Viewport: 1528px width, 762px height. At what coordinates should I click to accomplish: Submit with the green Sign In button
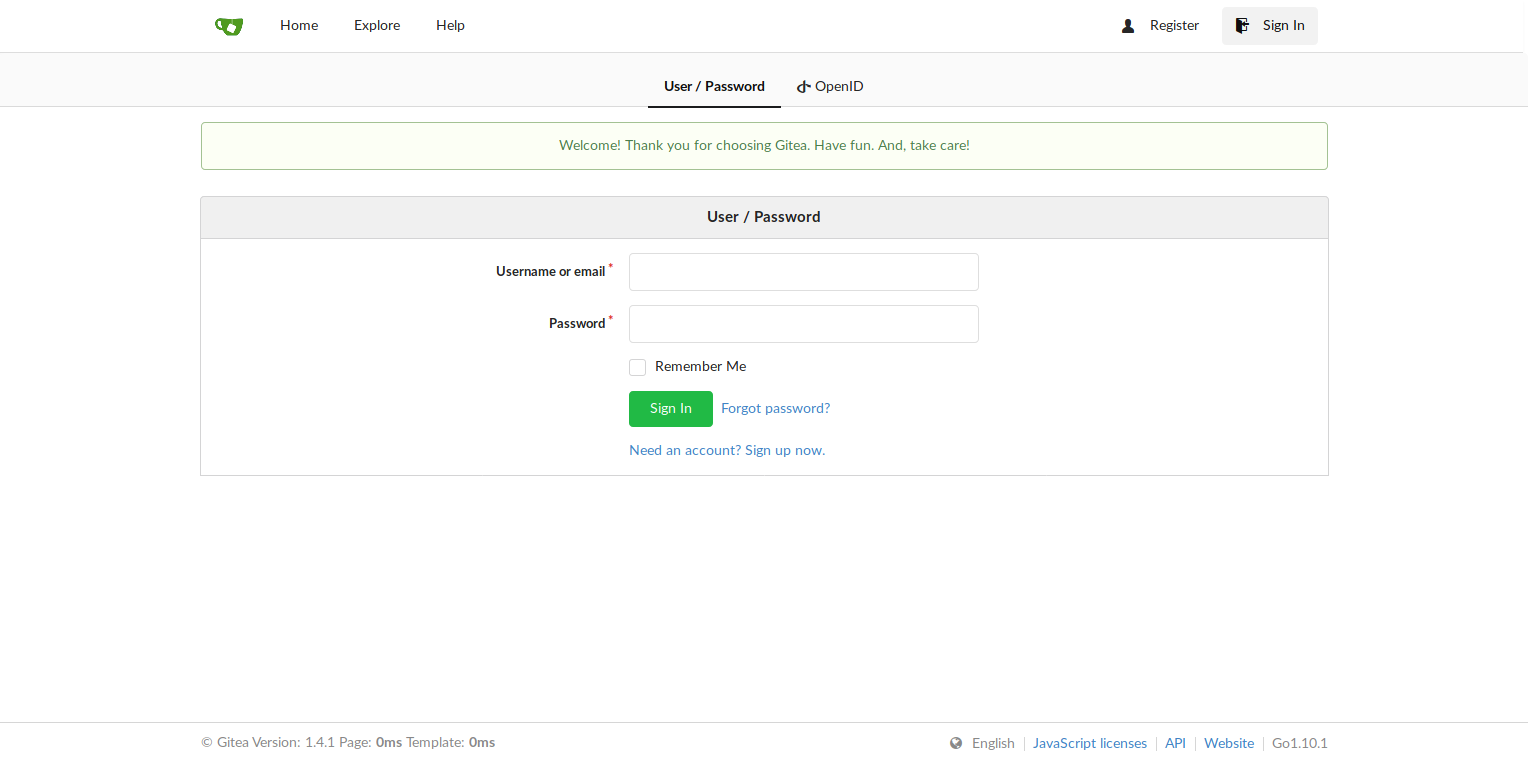pyautogui.click(x=670, y=409)
